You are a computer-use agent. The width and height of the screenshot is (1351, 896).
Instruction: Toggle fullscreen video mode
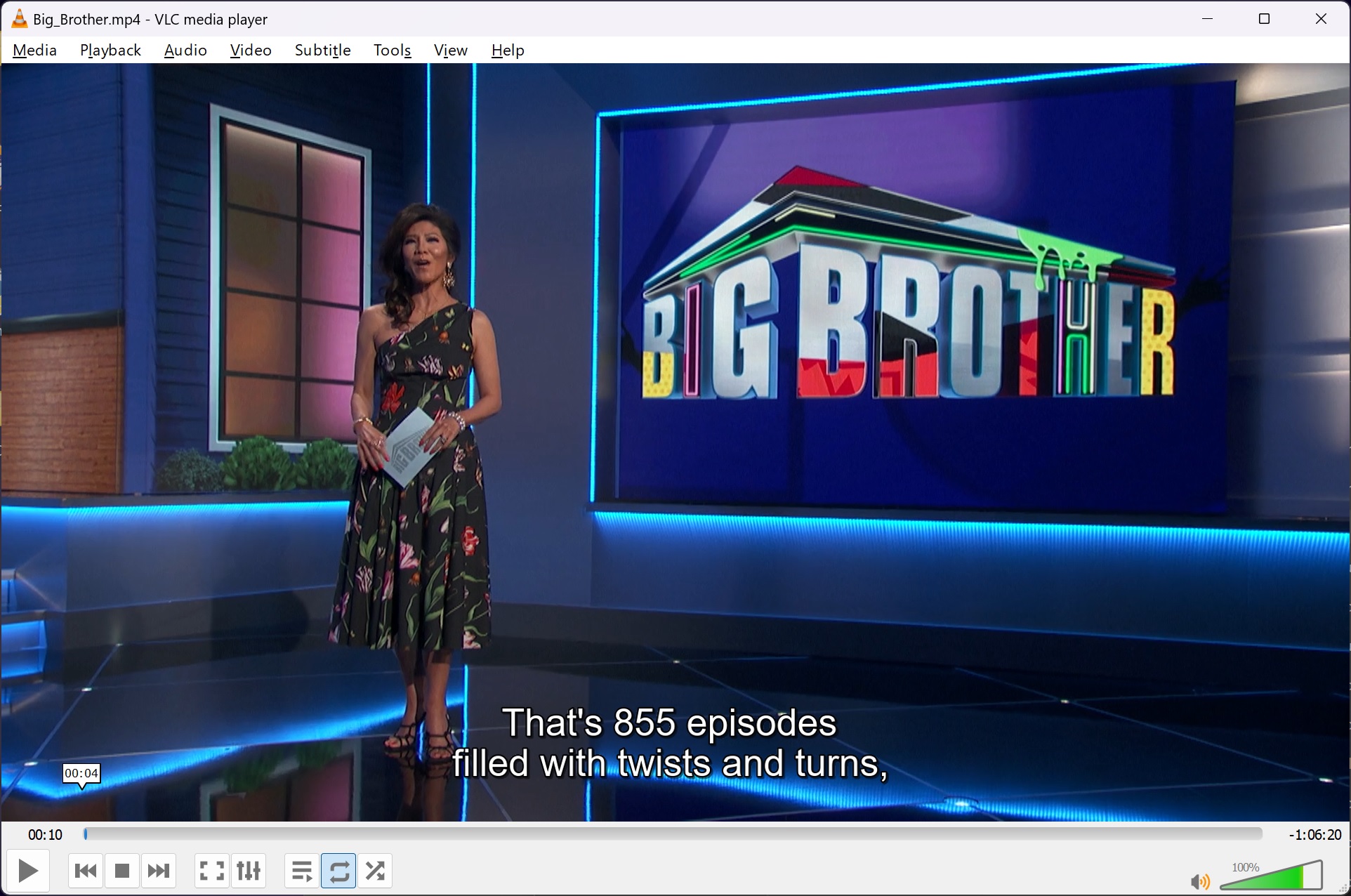point(211,871)
